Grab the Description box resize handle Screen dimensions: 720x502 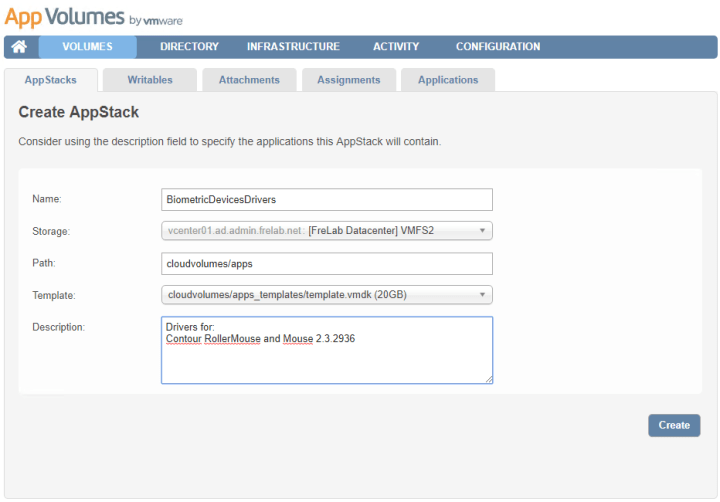tap(488, 379)
